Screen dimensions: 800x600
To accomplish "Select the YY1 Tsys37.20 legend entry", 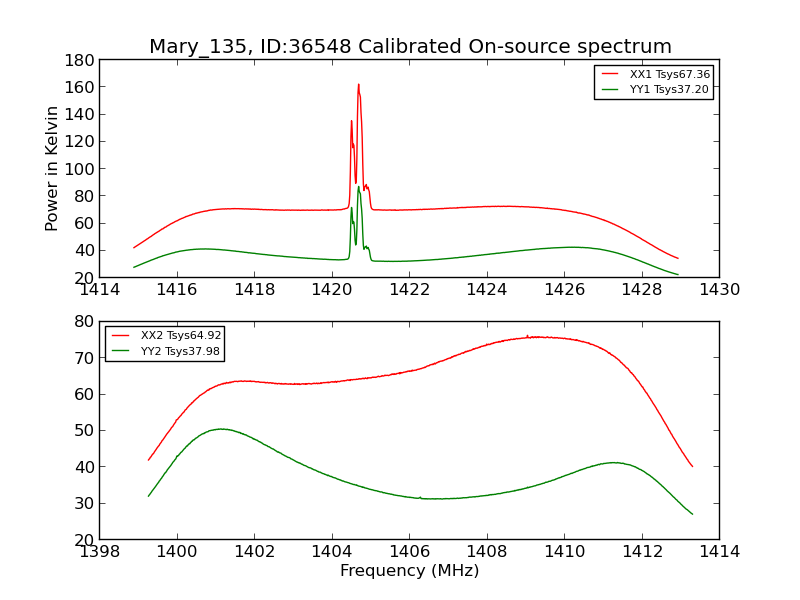I will pos(669,89).
